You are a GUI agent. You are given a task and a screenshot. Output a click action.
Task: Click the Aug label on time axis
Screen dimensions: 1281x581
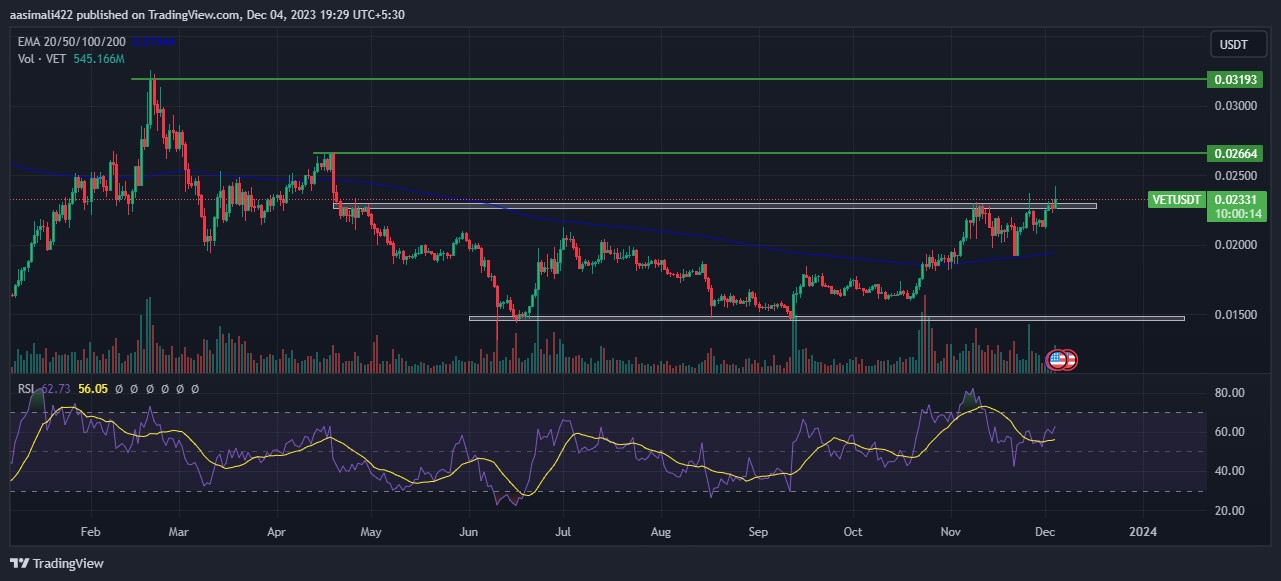pos(660,533)
